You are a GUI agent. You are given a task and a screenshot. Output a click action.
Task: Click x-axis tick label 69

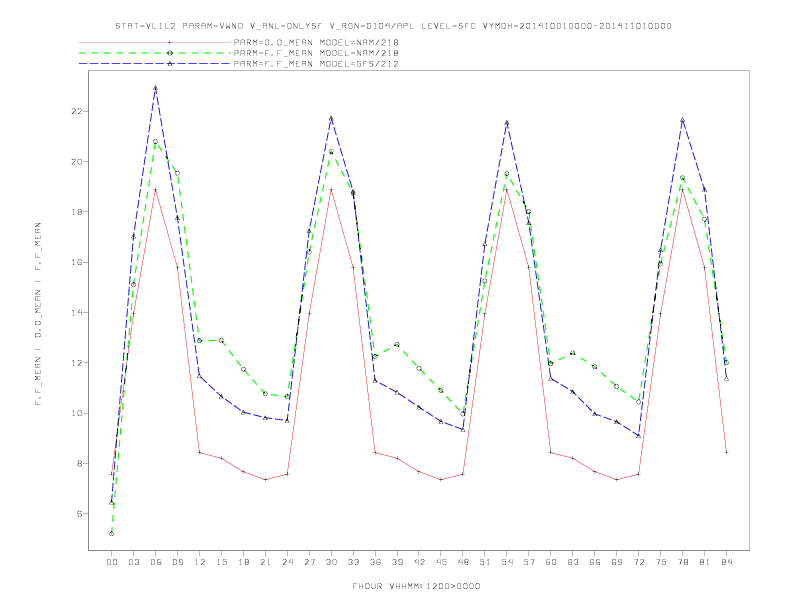tap(617, 562)
